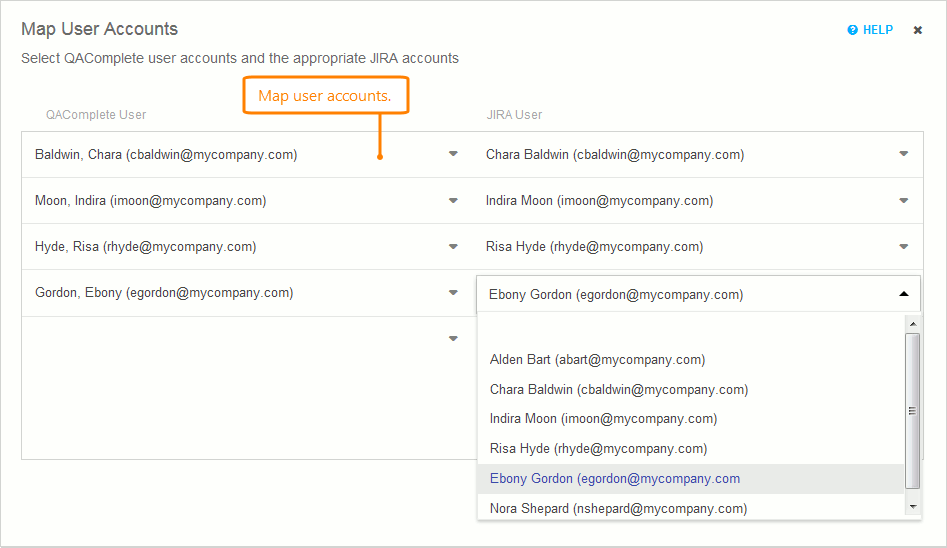Screen dimensions: 947x548
Task: Open the HELP link
Action: pyautogui.click(x=877, y=30)
